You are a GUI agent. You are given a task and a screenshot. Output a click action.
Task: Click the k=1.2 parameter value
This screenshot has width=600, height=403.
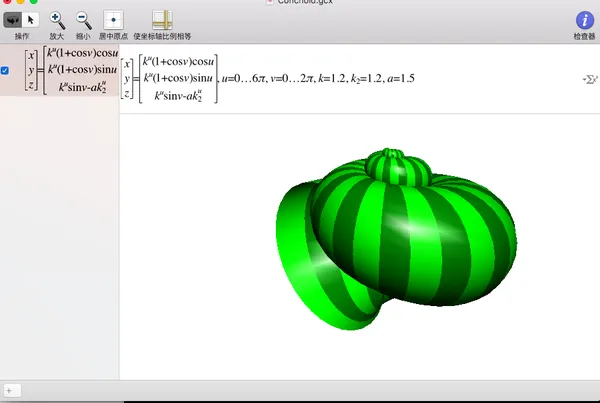(x=332, y=78)
